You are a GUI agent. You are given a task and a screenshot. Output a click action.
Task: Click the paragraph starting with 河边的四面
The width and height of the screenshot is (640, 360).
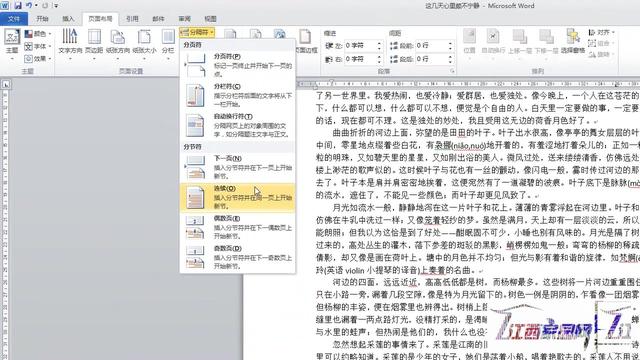point(478,307)
